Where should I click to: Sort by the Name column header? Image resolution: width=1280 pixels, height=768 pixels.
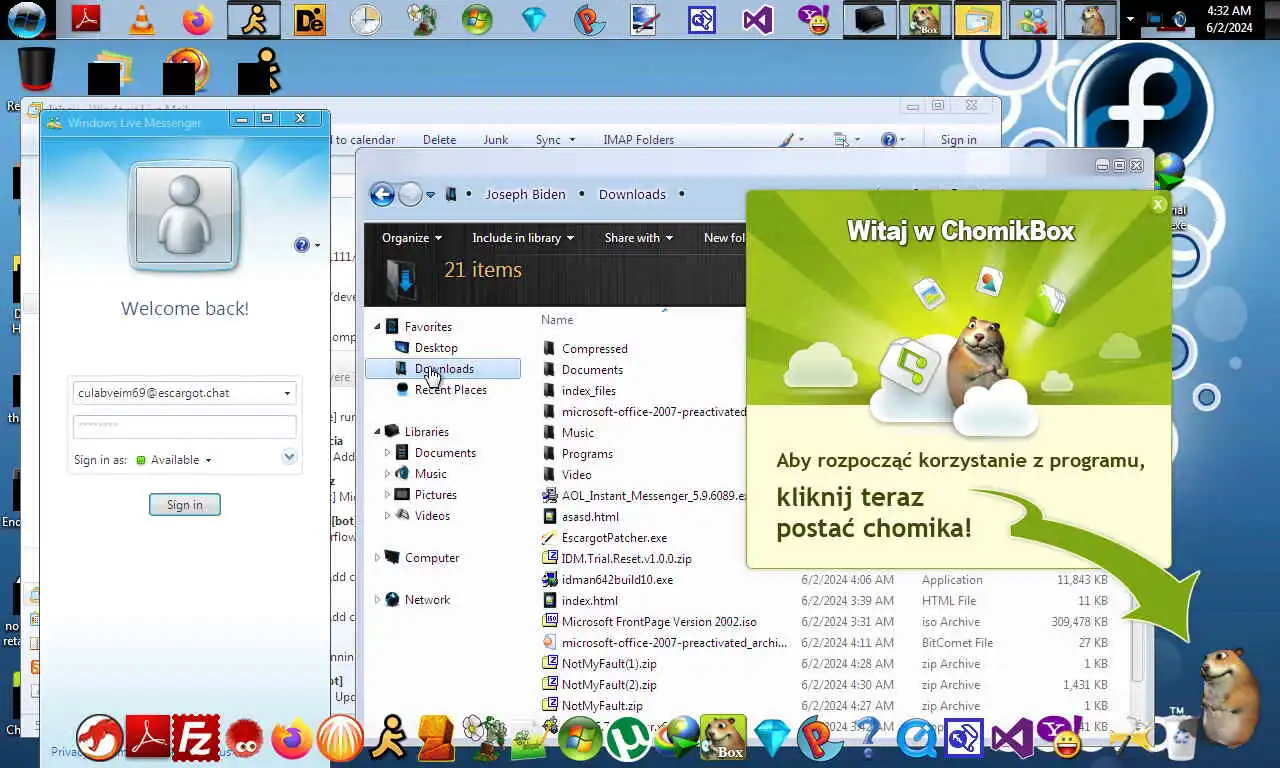click(x=557, y=320)
